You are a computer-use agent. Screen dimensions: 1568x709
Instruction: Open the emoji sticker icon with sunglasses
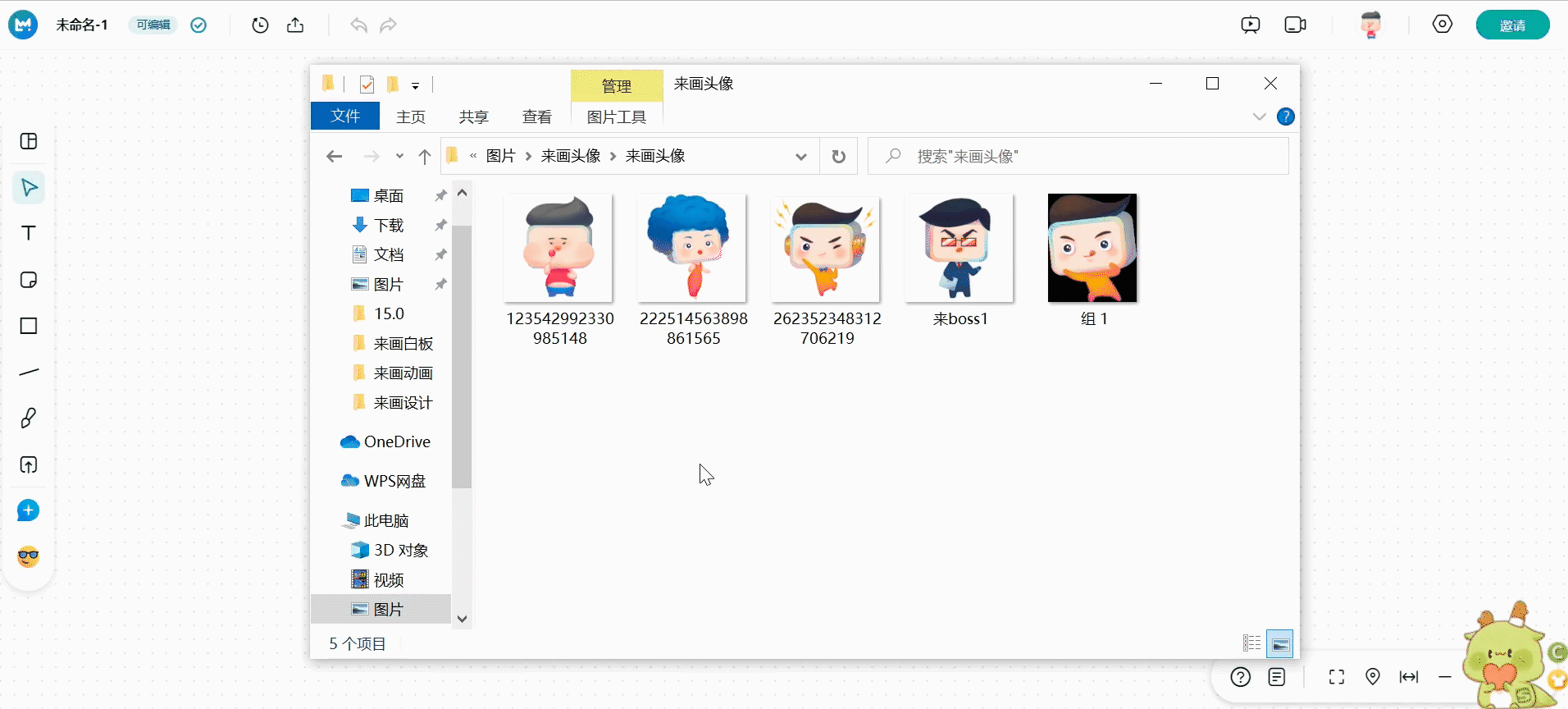(x=29, y=556)
